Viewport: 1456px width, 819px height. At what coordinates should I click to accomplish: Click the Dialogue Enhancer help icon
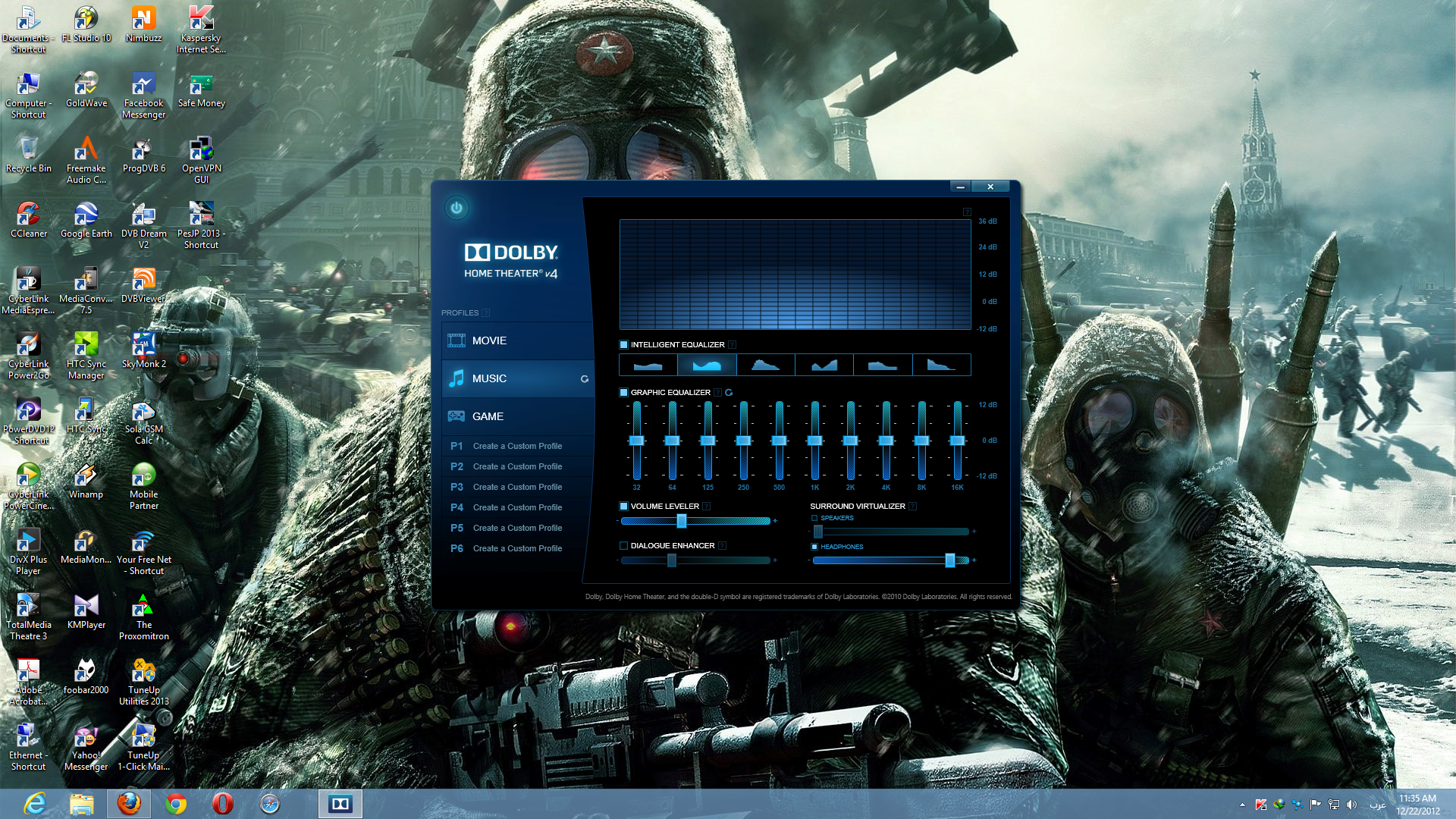tap(723, 545)
